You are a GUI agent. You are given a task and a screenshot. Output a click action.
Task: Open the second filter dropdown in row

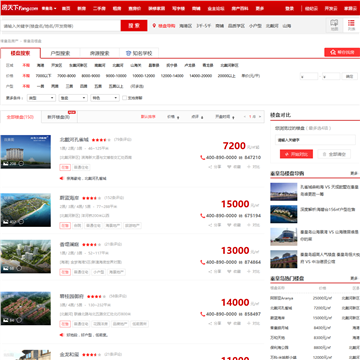click(73, 98)
